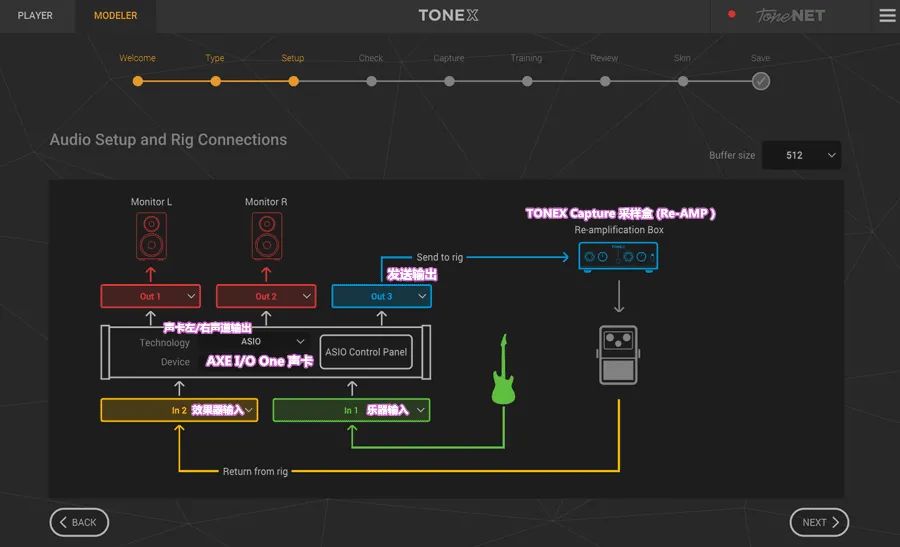Jump to the Type step marker

pyautogui.click(x=215, y=82)
